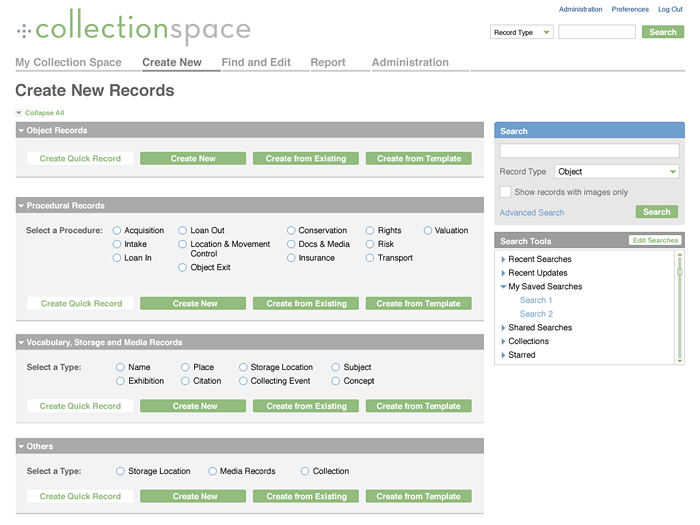Select Location & Movement Control radio button
This screenshot has height=525, width=700.
point(183,244)
